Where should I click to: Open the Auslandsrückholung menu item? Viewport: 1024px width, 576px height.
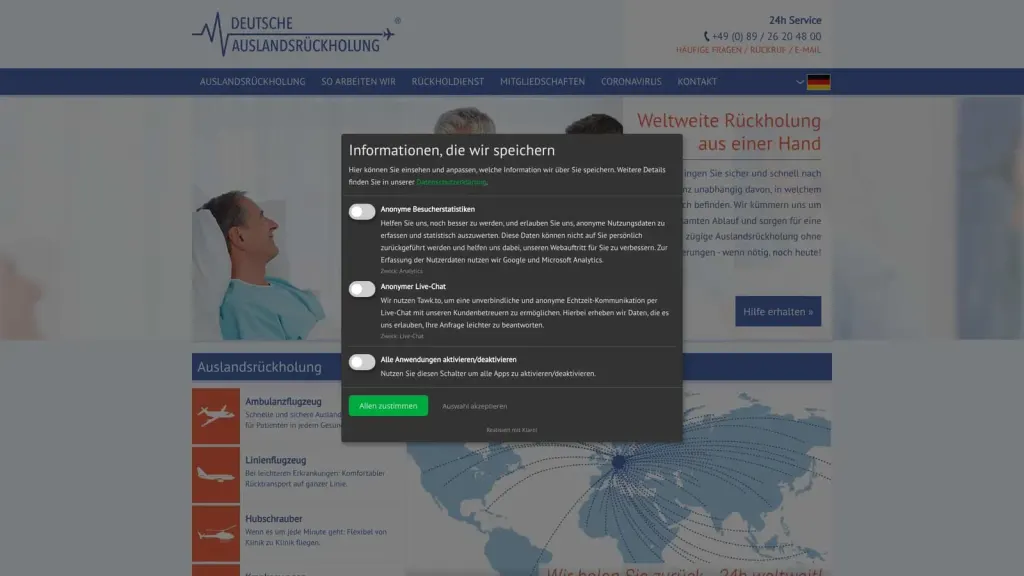(252, 82)
